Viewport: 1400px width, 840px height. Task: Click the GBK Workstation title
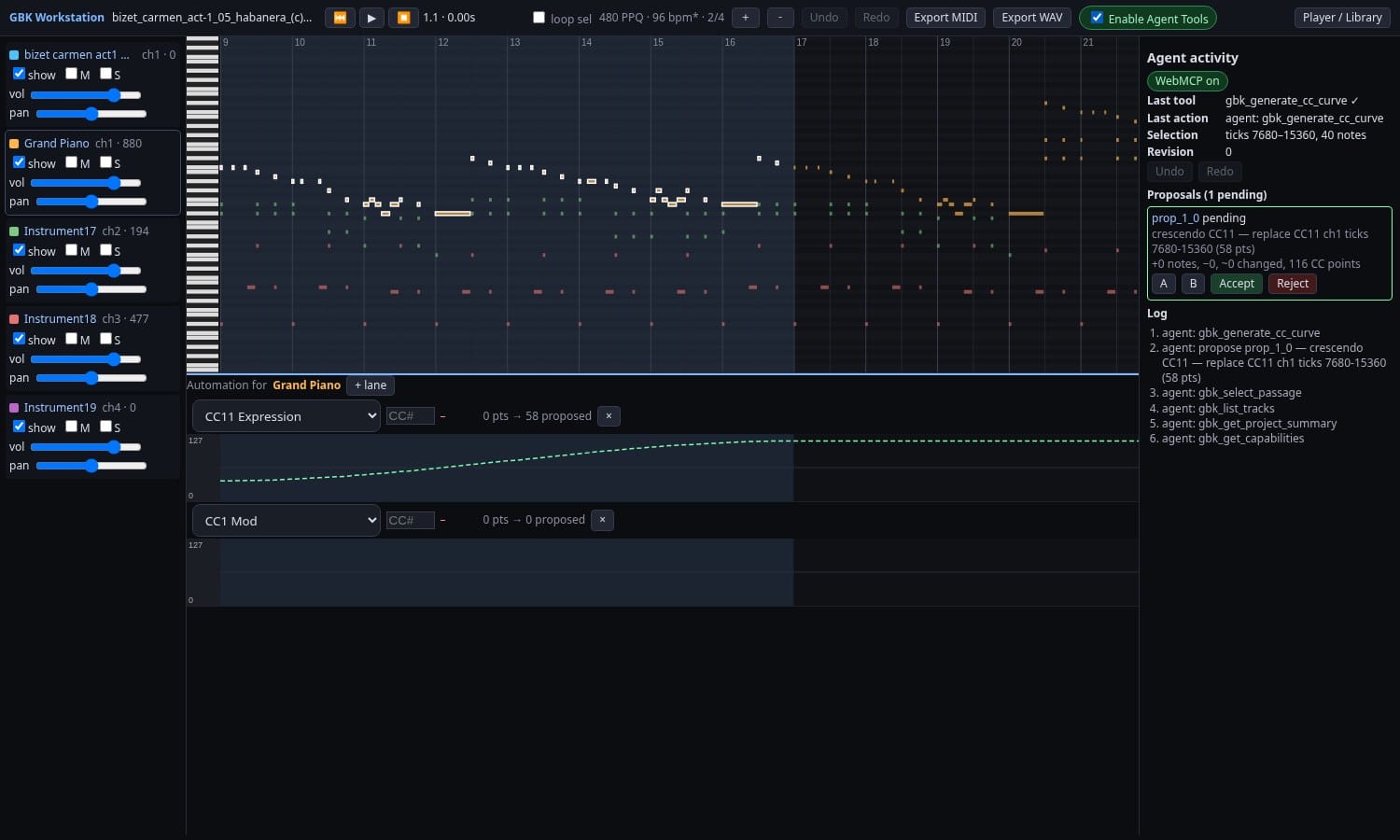(57, 18)
